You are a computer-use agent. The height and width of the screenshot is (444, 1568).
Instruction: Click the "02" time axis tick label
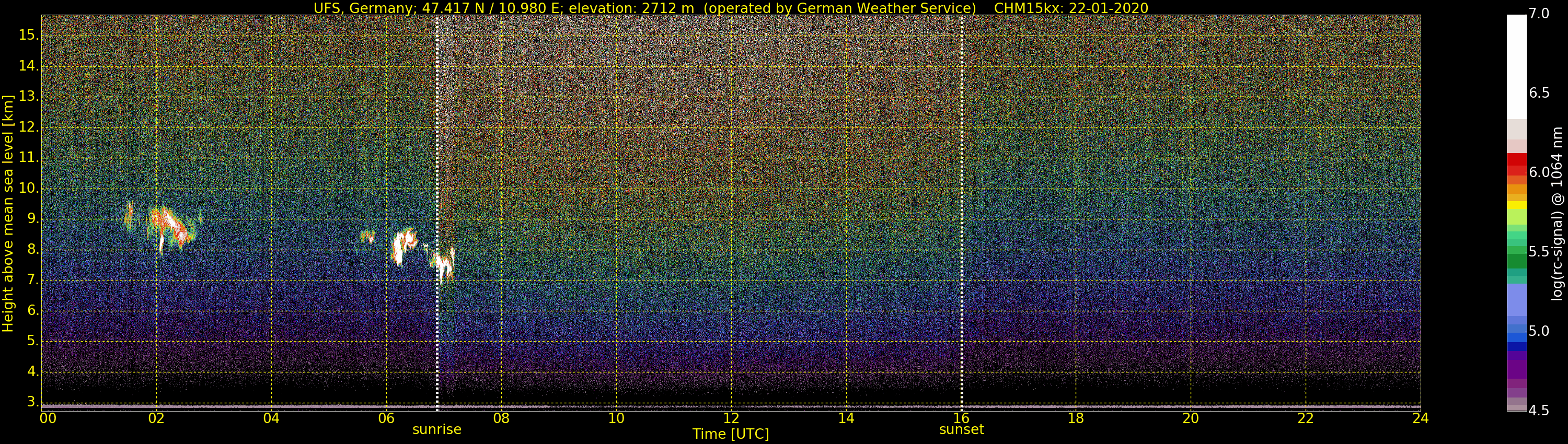coord(156,418)
